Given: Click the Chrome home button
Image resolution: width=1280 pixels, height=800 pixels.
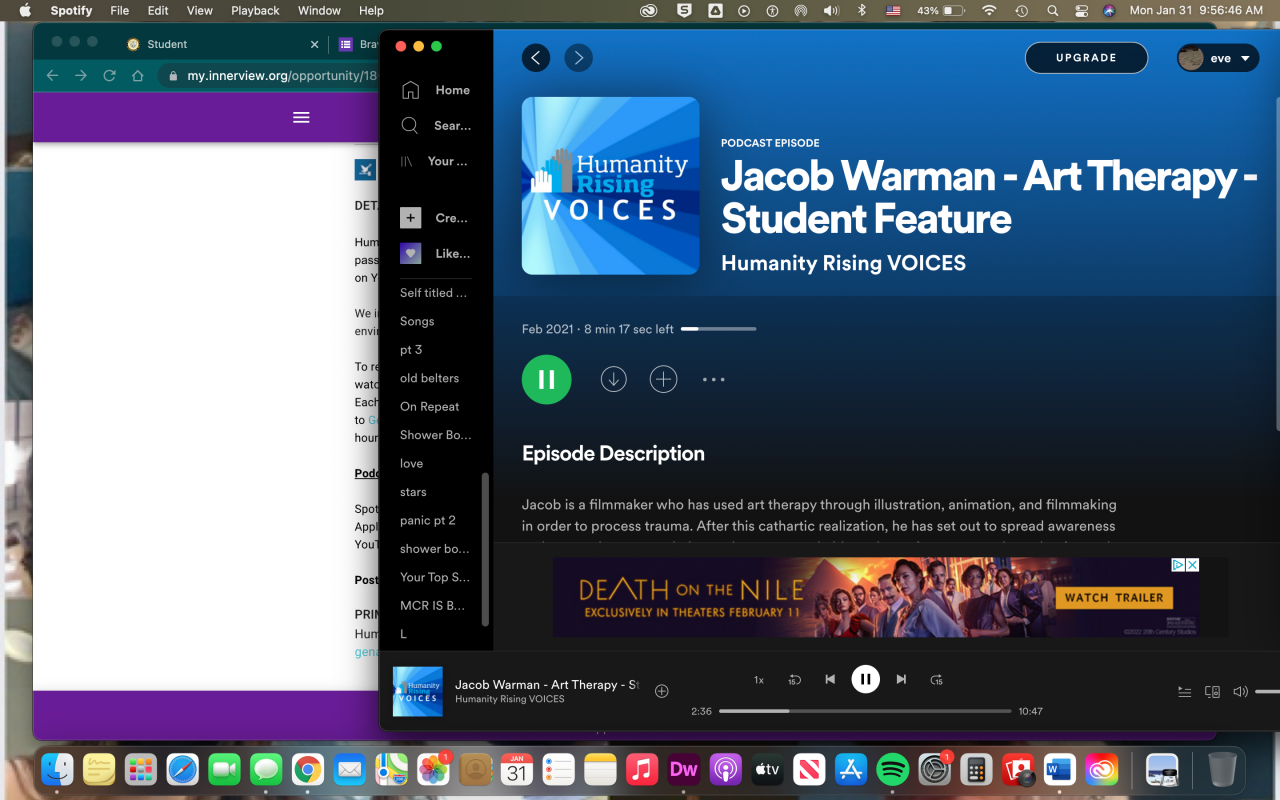Looking at the screenshot, I should [x=138, y=76].
